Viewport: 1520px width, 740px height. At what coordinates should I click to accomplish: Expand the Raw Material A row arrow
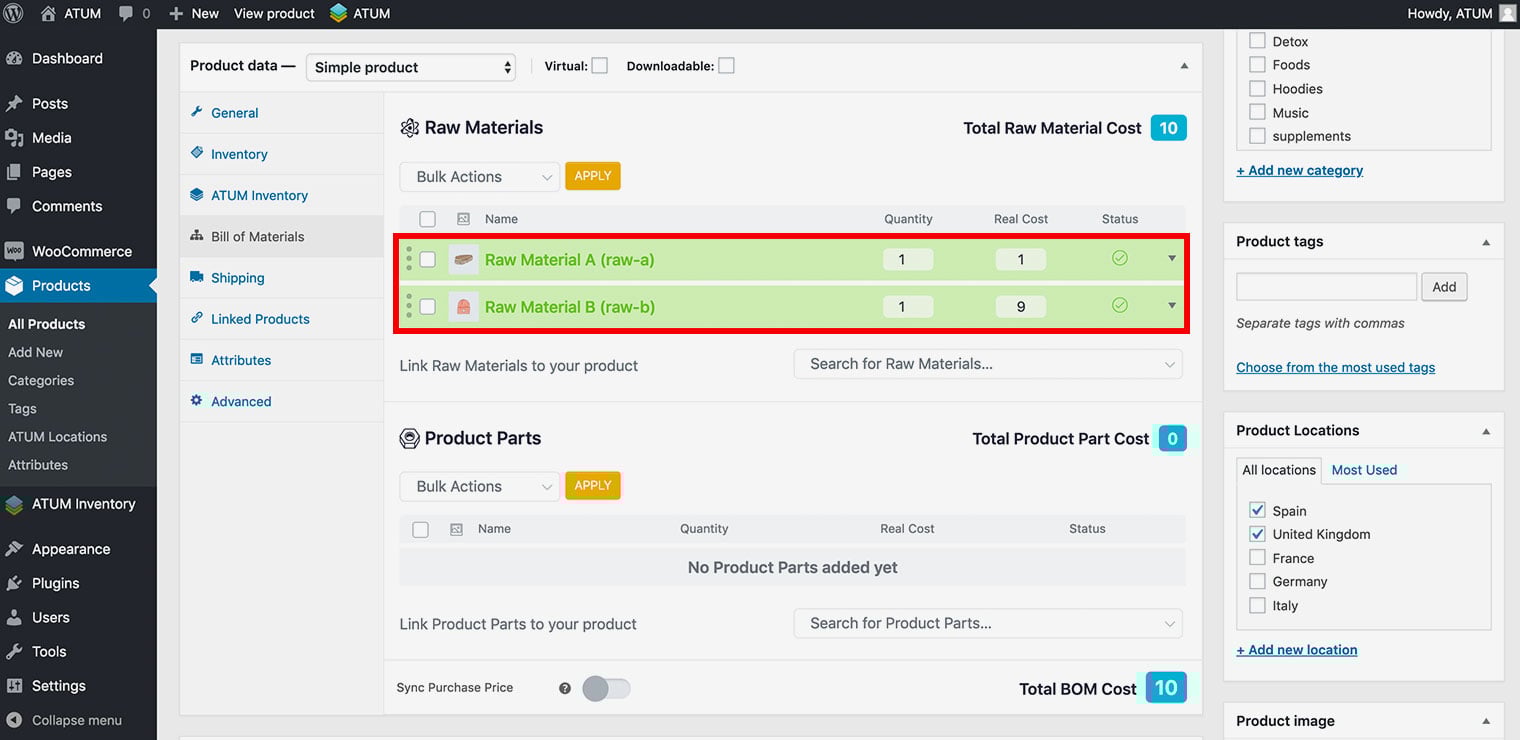pos(1172,259)
